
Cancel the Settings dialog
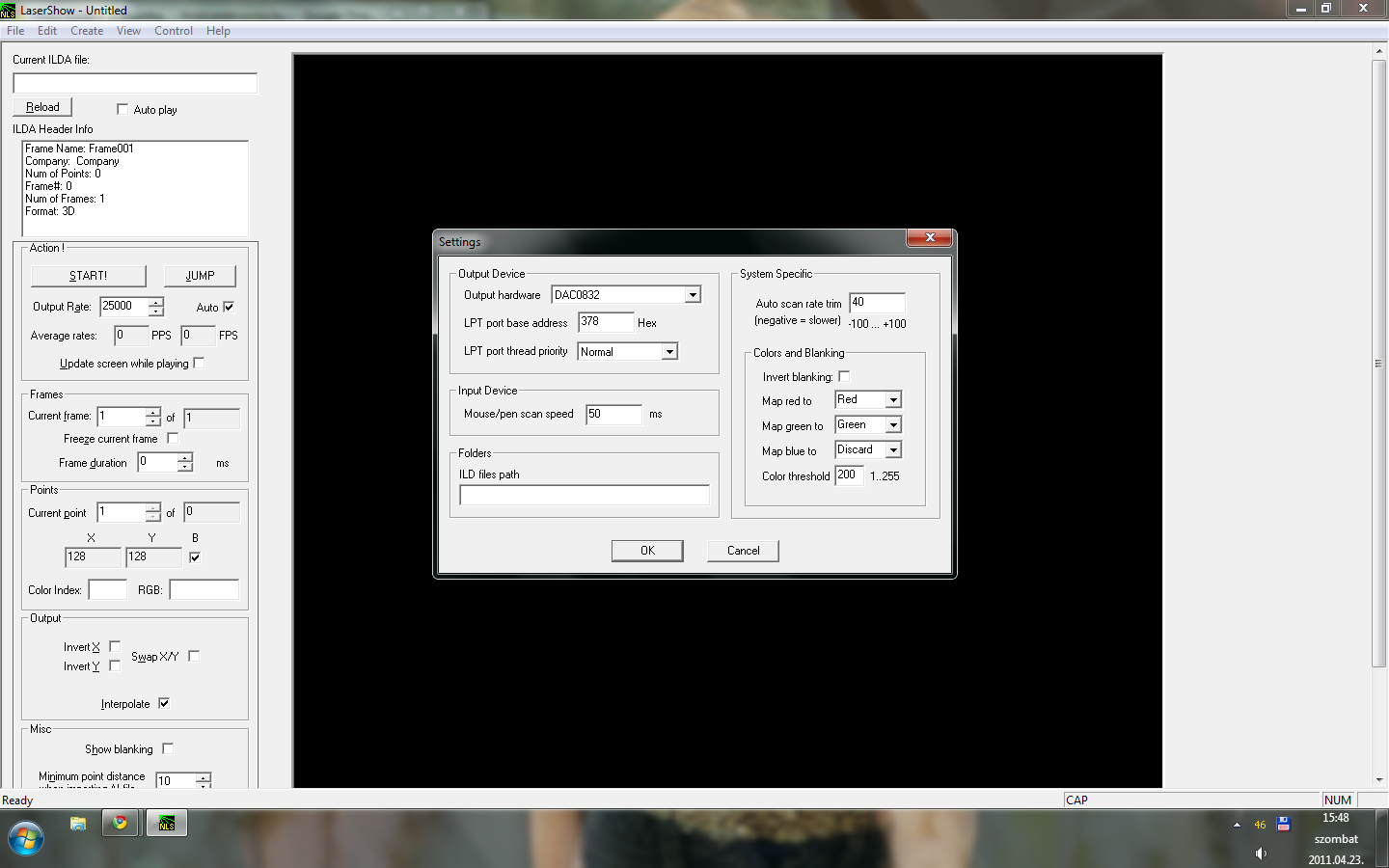coord(743,551)
